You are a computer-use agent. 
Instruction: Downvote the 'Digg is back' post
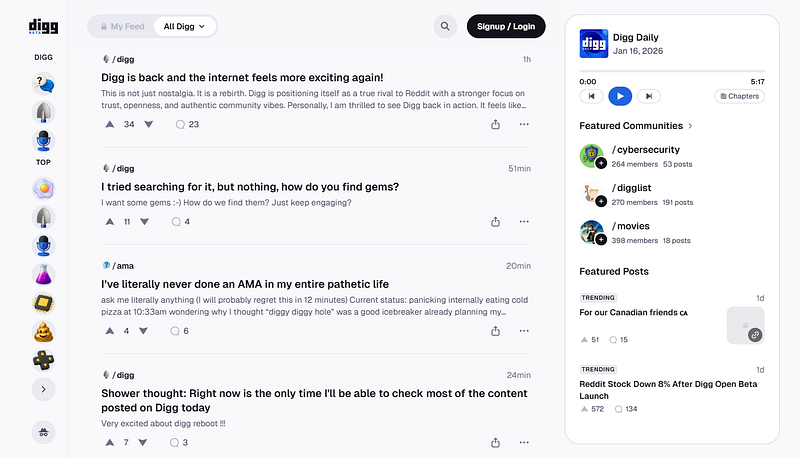click(148, 124)
